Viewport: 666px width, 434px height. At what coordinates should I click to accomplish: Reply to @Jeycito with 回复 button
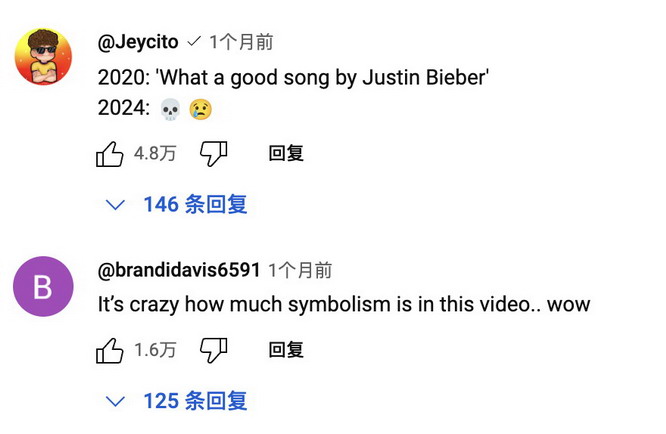[x=286, y=154]
